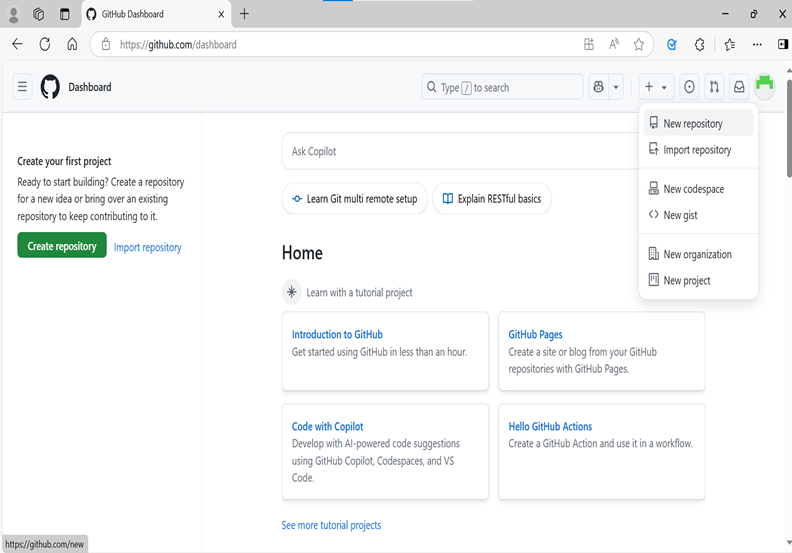Click the Type / to search field
This screenshot has width=792, height=553.
click(x=503, y=87)
